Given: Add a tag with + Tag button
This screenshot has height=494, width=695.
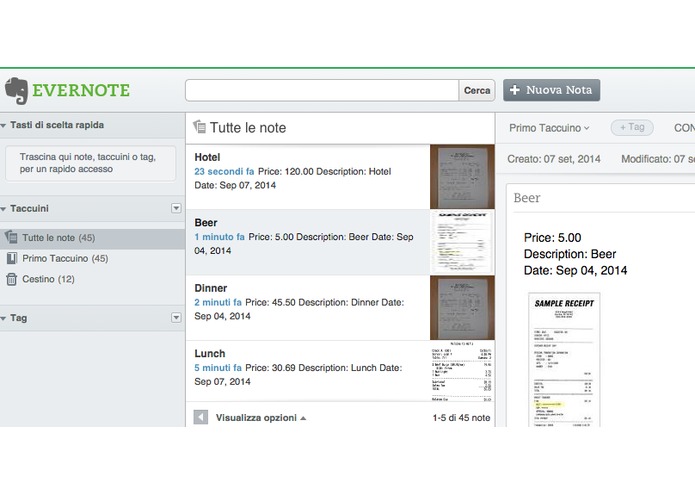Looking at the screenshot, I should coord(632,128).
